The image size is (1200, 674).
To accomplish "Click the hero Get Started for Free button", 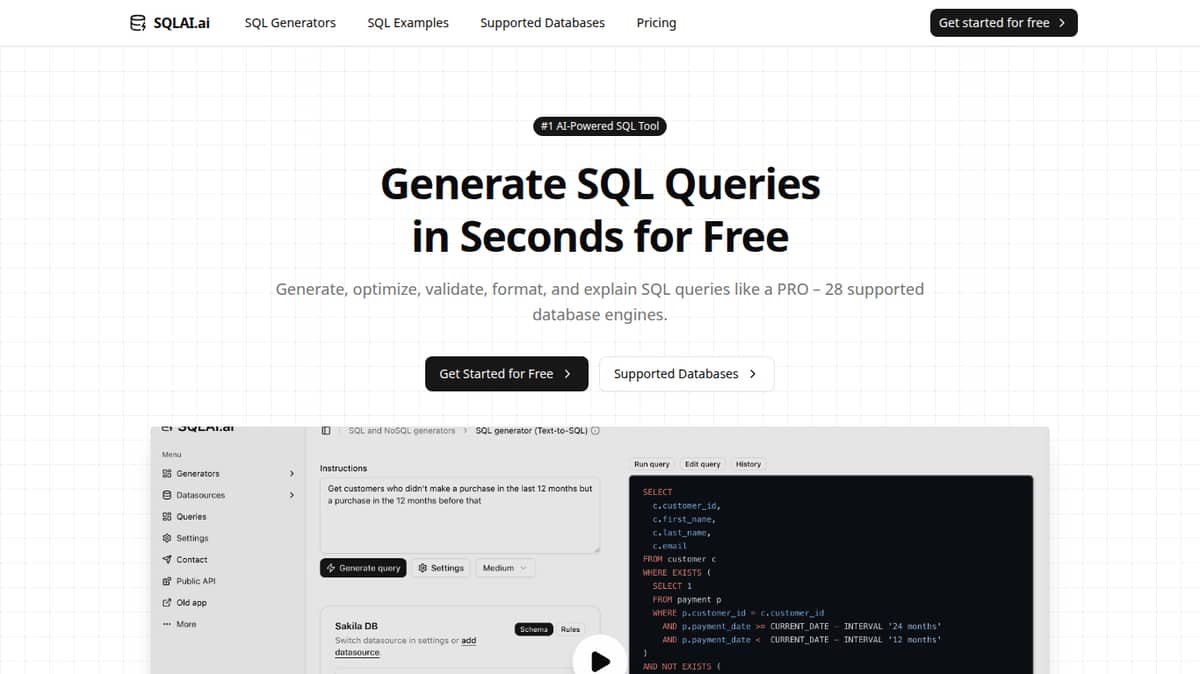I will click(x=506, y=374).
